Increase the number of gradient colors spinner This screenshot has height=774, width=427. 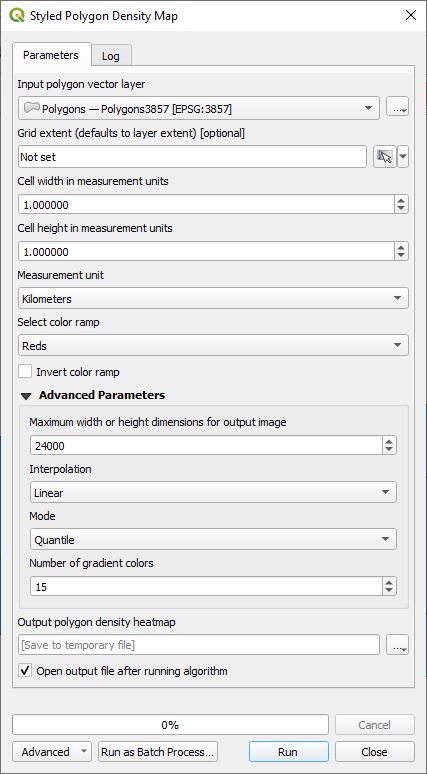[389, 582]
